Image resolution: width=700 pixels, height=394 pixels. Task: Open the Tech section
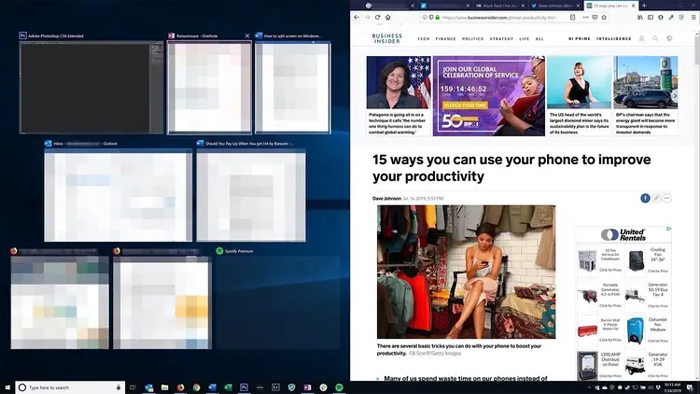coord(423,39)
